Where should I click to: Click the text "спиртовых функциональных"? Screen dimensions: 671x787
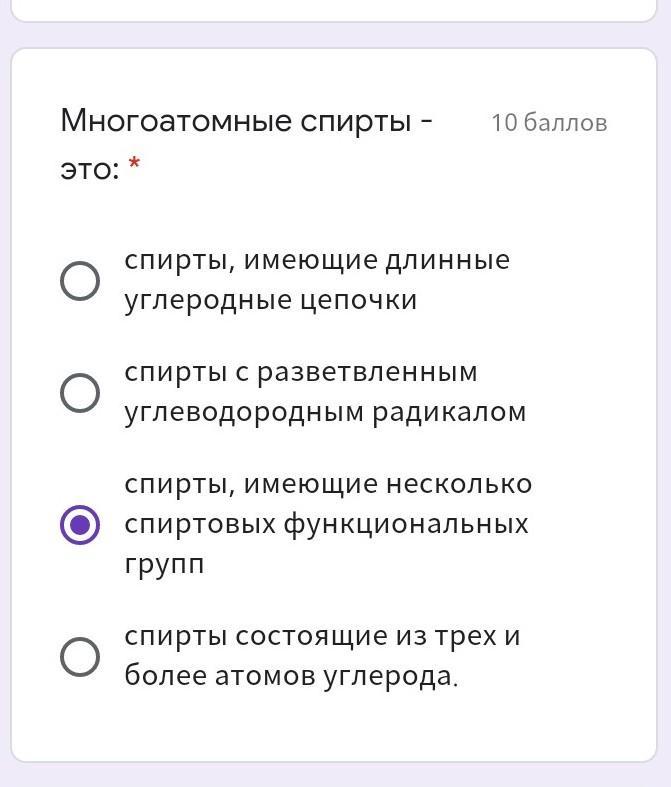(326, 524)
